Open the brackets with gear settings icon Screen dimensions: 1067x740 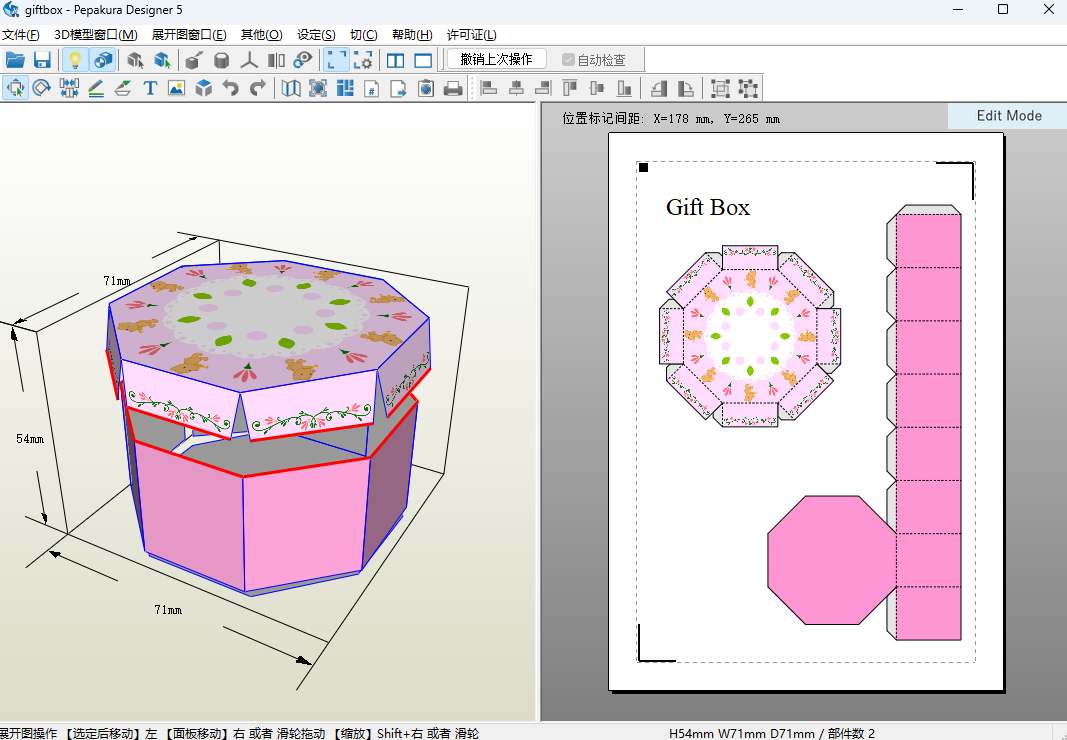(363, 60)
